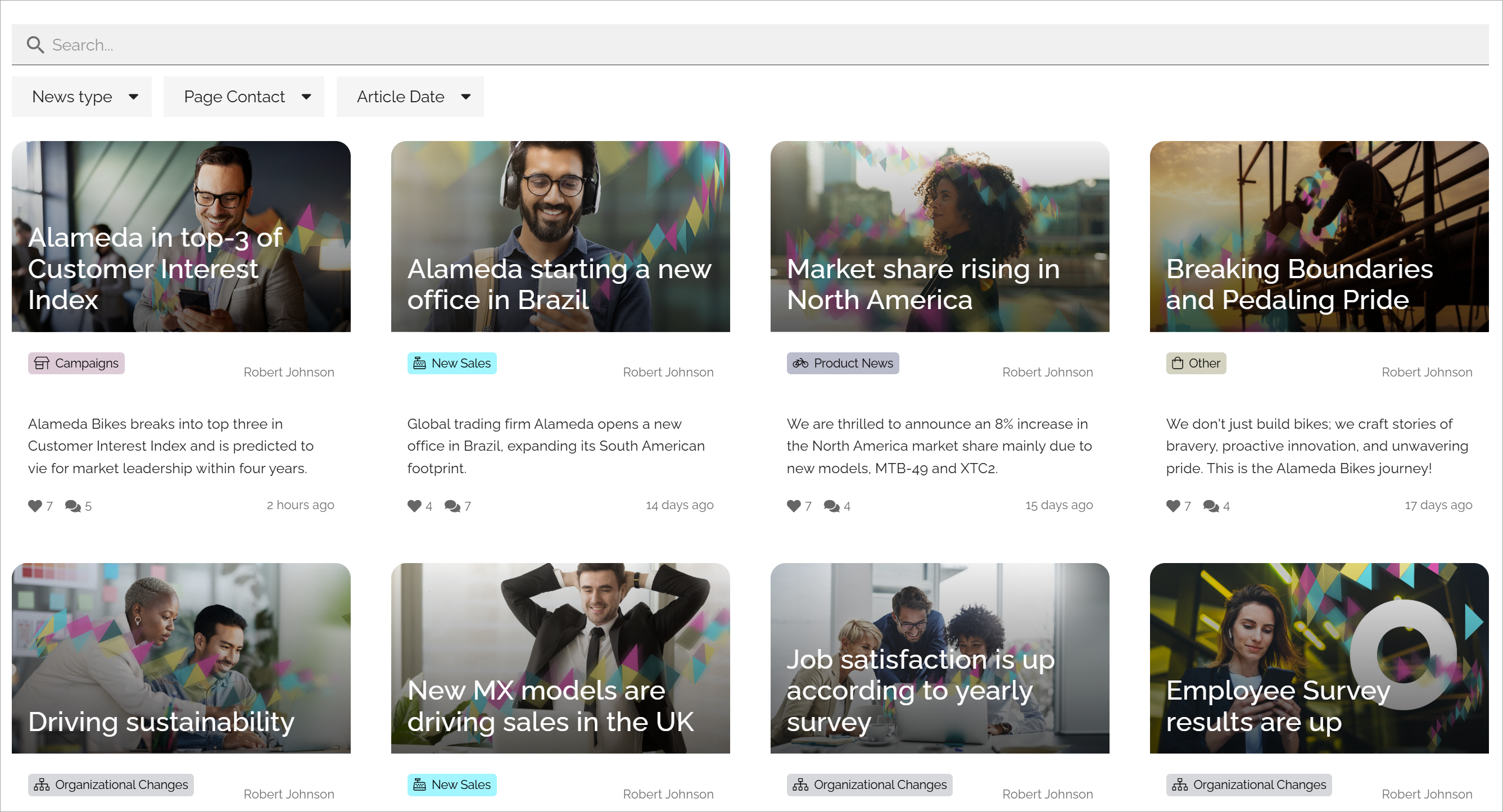Like the Brazil office article
The height and width of the screenshot is (812, 1503).
414,506
